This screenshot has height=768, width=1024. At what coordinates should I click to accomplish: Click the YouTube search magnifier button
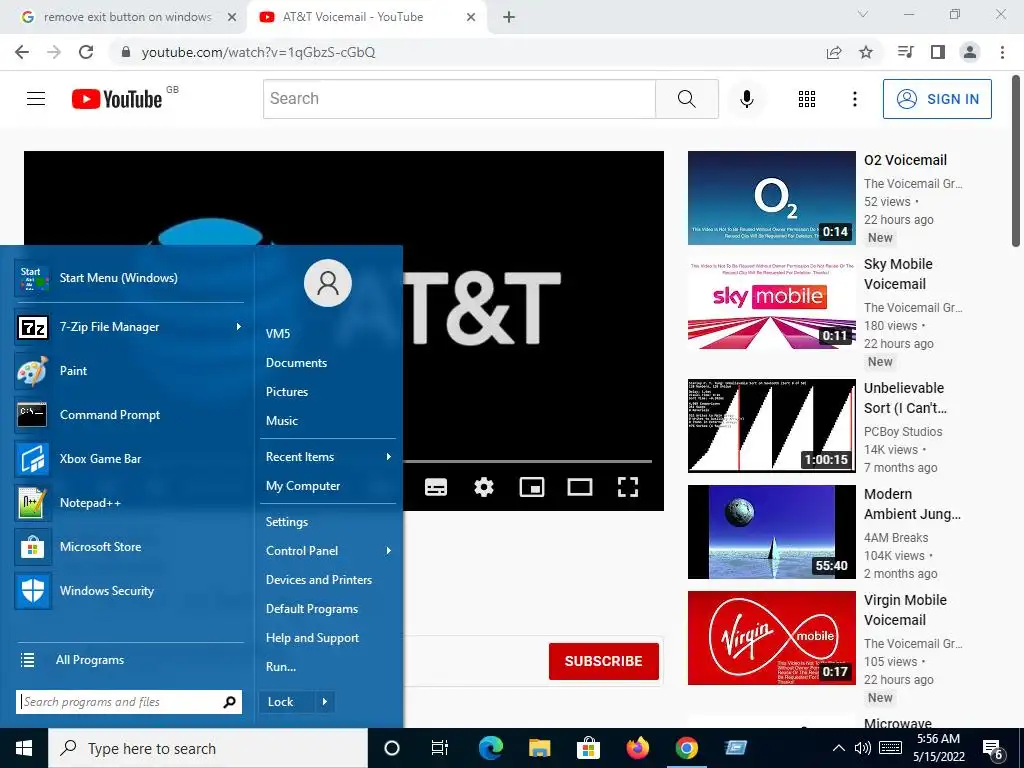click(x=686, y=99)
